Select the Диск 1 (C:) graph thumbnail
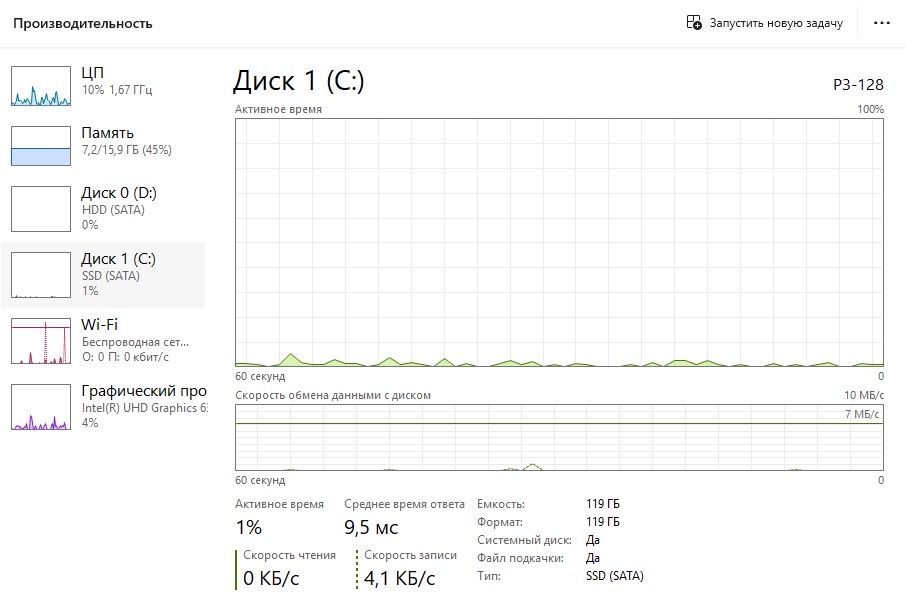Image resolution: width=905 pixels, height=605 pixels. [41, 275]
